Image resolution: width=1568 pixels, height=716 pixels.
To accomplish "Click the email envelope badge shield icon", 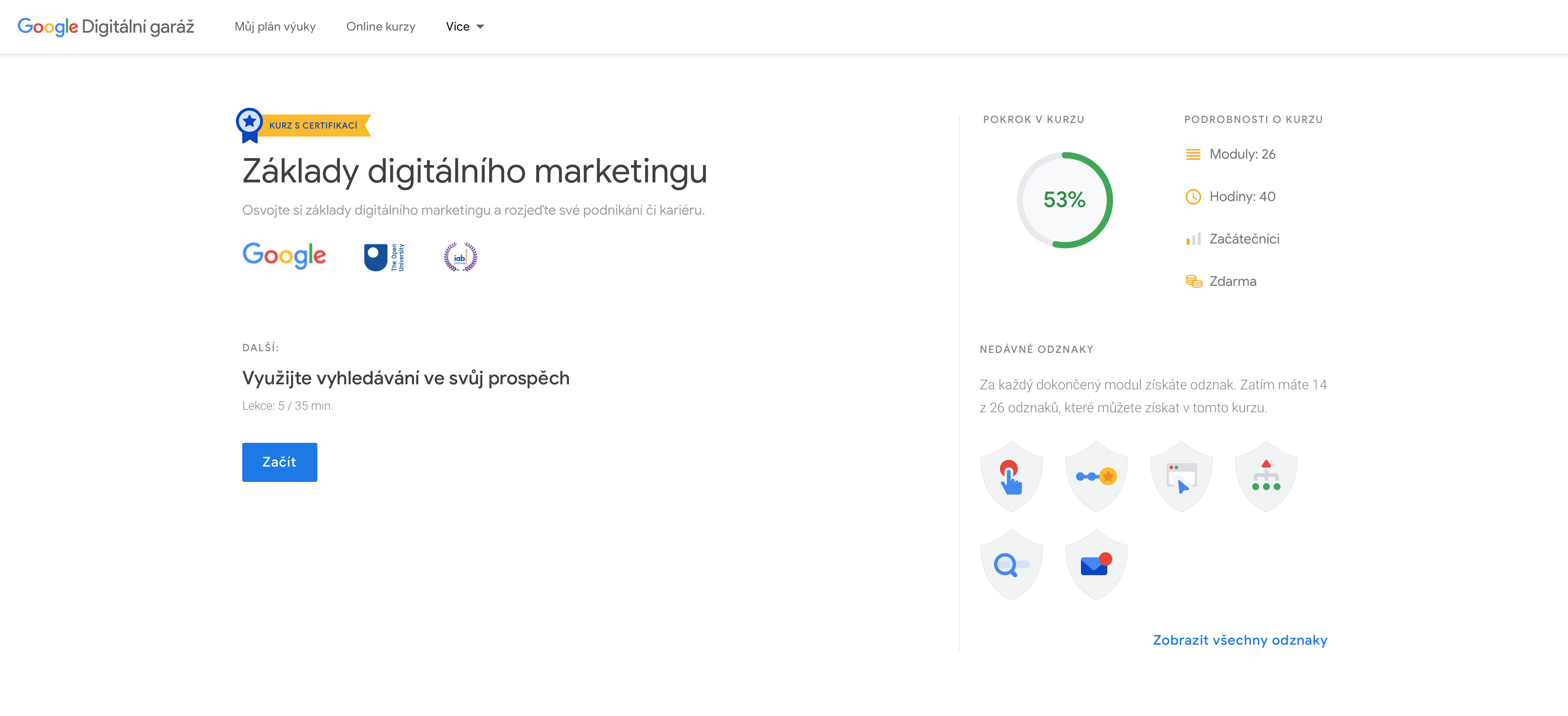I will [1096, 565].
